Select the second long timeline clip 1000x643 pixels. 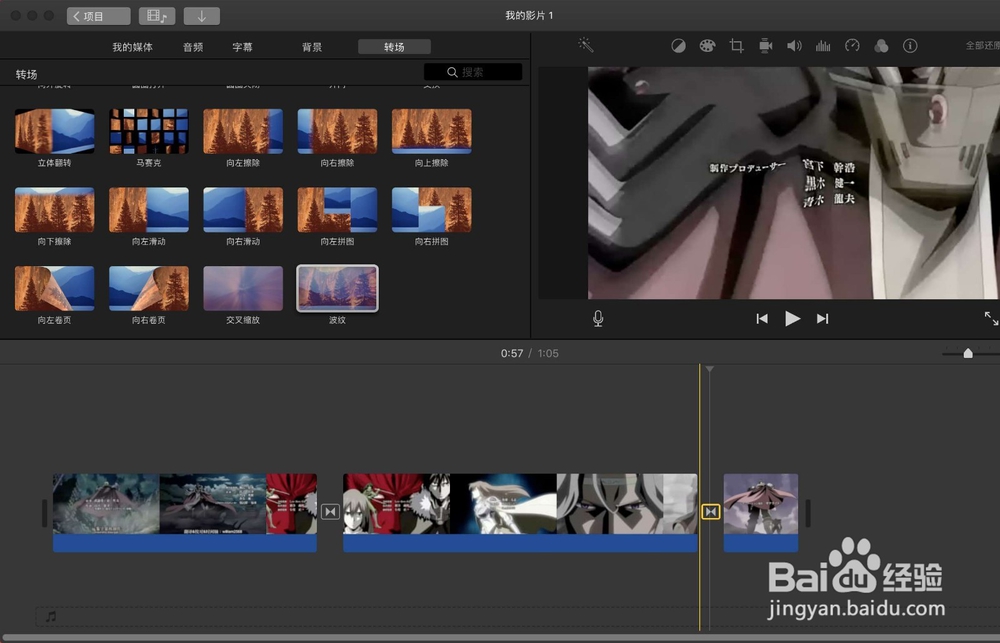point(520,512)
